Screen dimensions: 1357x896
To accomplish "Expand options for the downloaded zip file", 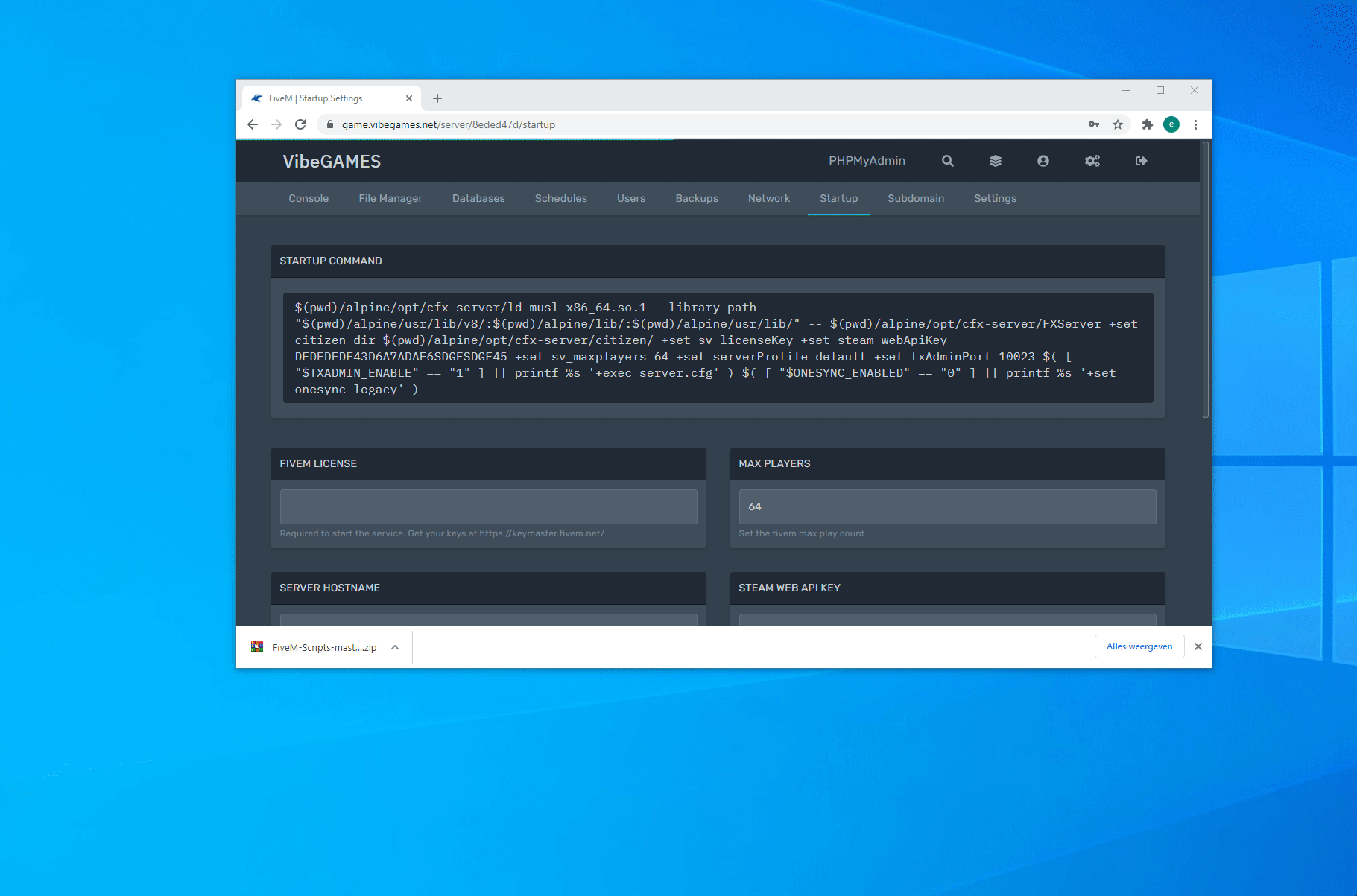I will pos(395,647).
